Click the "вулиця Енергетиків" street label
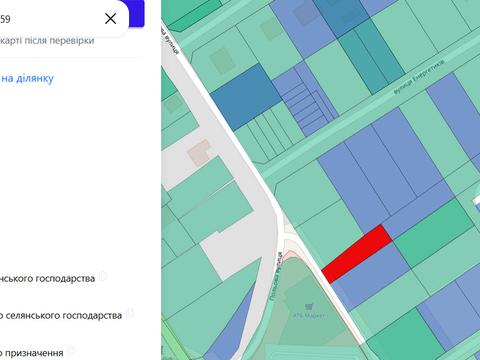 point(419,77)
